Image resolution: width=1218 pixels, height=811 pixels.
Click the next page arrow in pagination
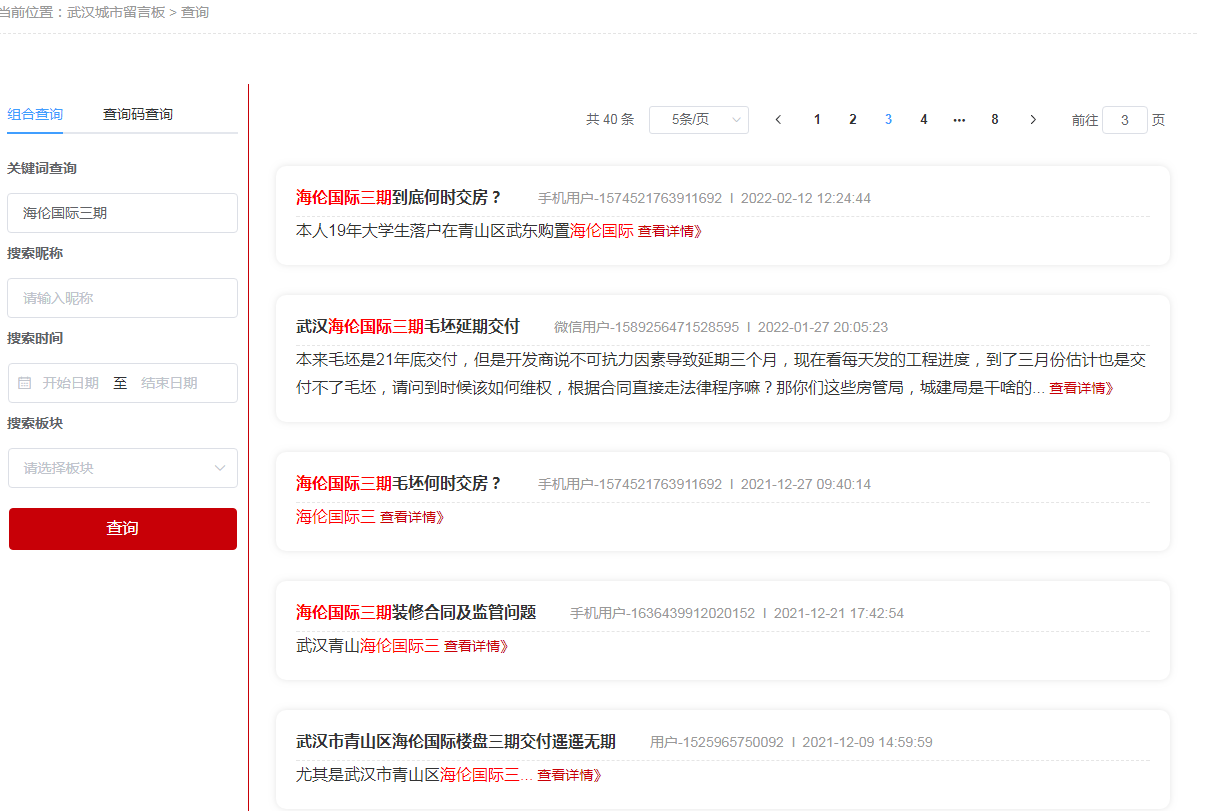click(x=1033, y=120)
